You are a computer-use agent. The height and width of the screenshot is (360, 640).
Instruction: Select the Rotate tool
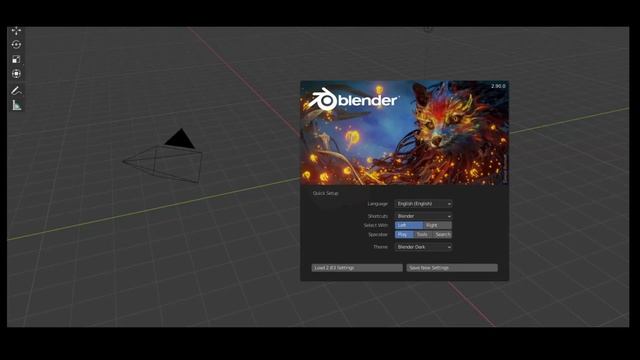16,45
